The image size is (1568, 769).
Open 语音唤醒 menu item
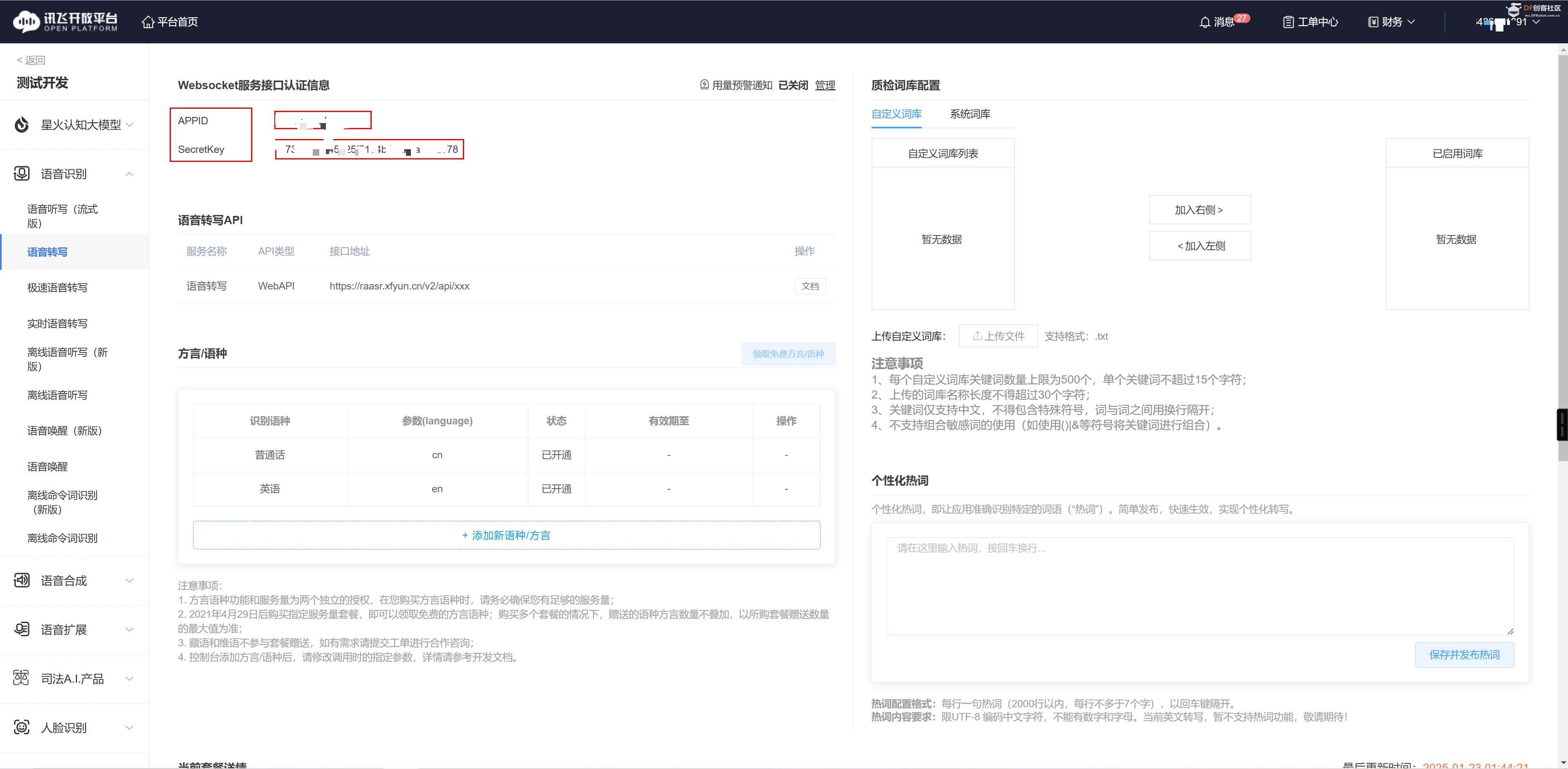(47, 466)
